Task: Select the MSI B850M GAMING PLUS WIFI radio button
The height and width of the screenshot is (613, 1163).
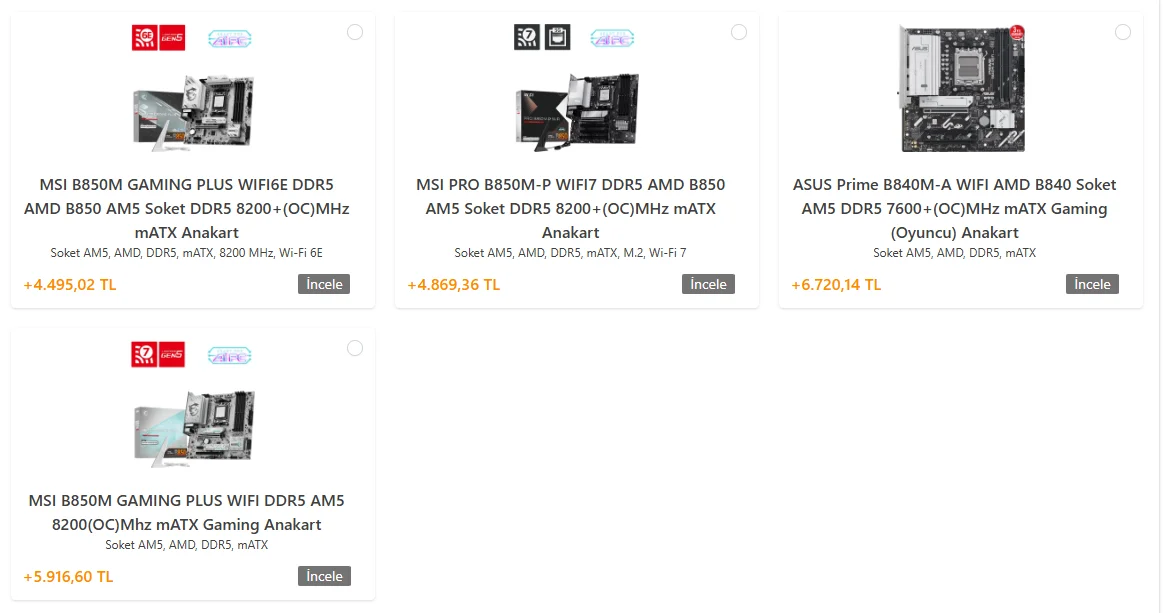Action: coord(355,348)
